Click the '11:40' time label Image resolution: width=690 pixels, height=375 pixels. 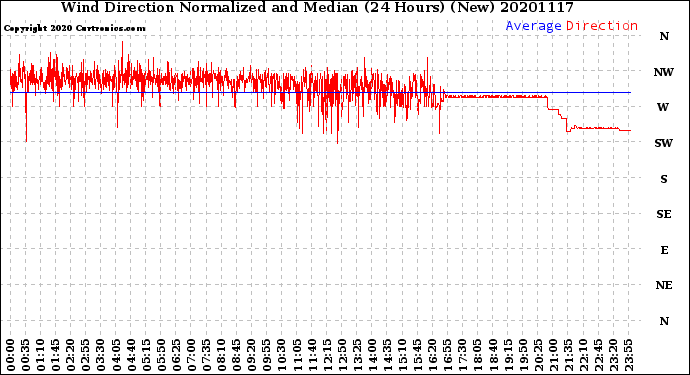312,355
